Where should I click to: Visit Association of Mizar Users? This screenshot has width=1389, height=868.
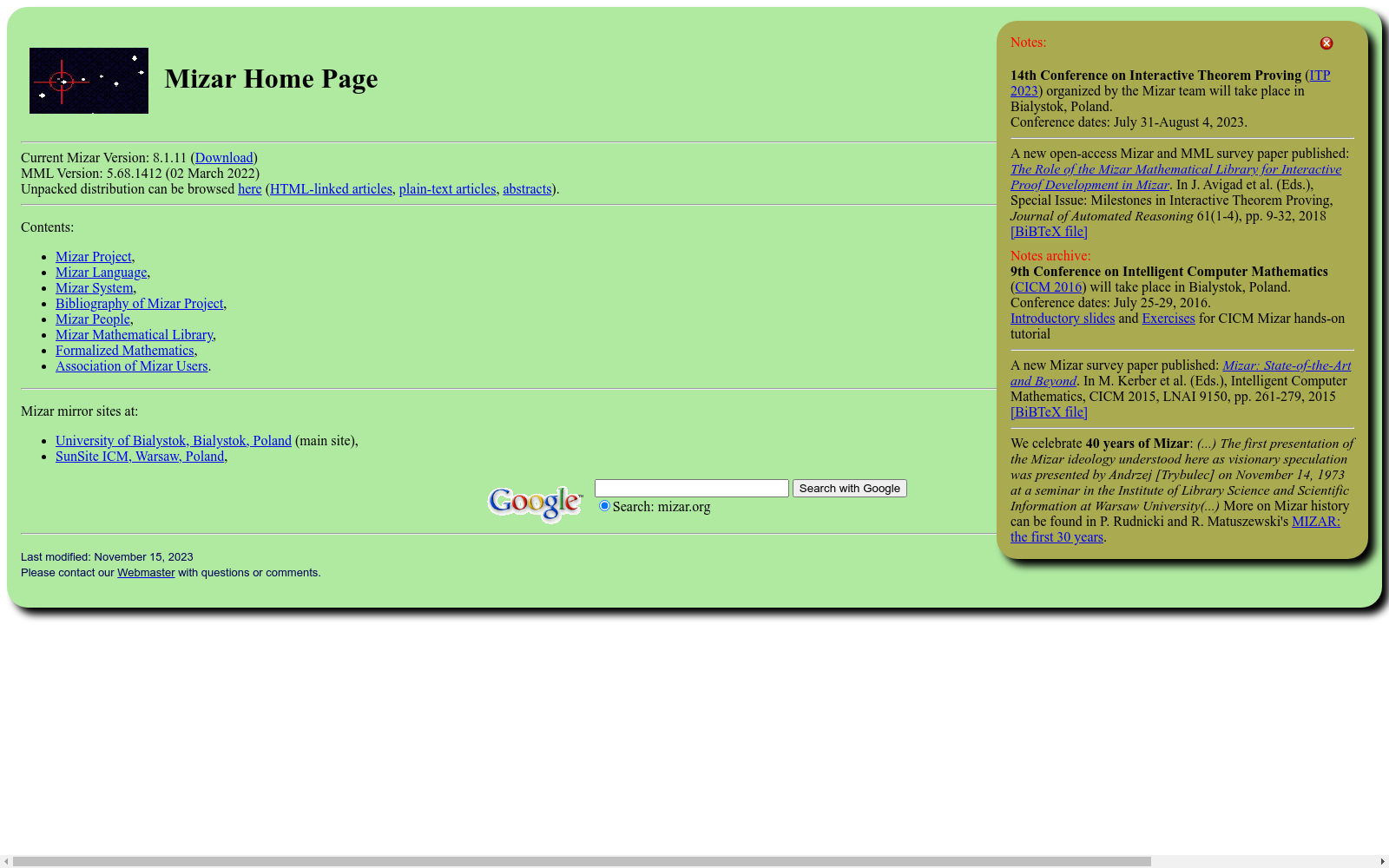click(x=132, y=366)
